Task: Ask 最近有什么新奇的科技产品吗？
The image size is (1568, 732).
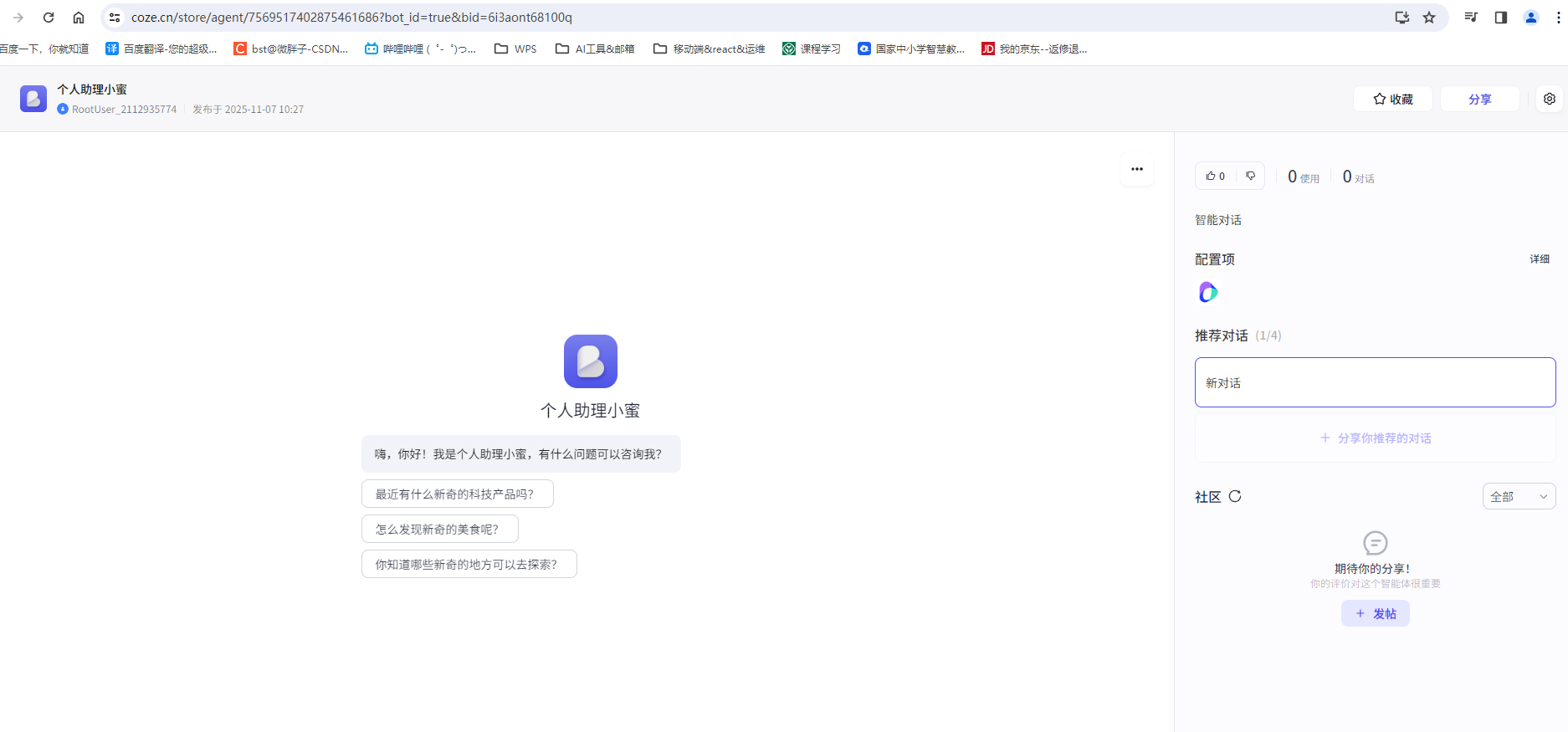Action: (458, 494)
